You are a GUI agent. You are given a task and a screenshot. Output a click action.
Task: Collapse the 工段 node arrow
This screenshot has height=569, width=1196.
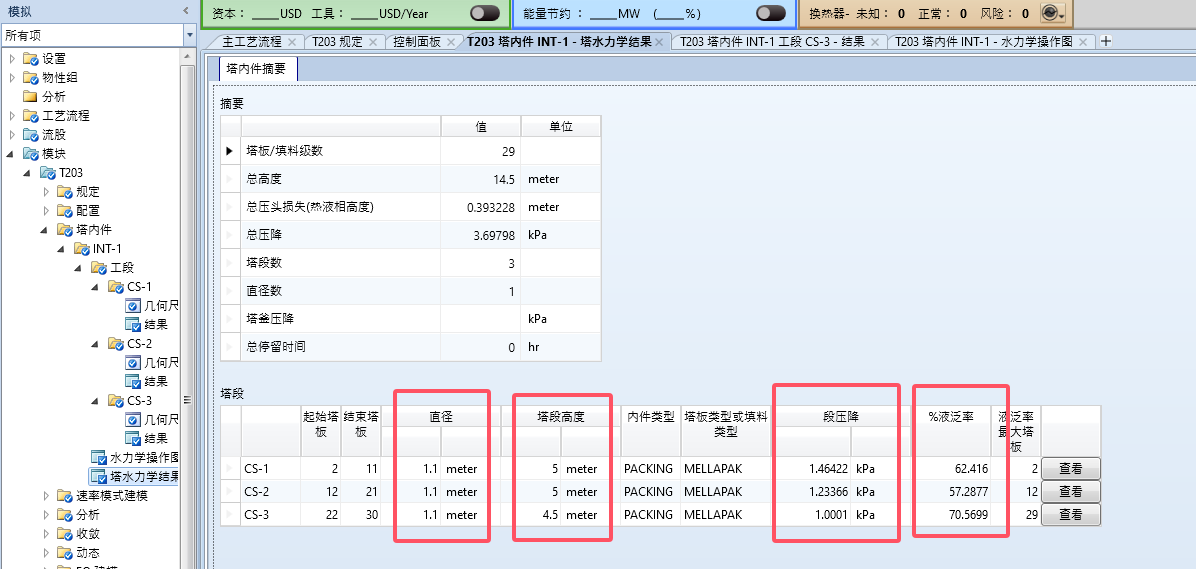click(79, 268)
